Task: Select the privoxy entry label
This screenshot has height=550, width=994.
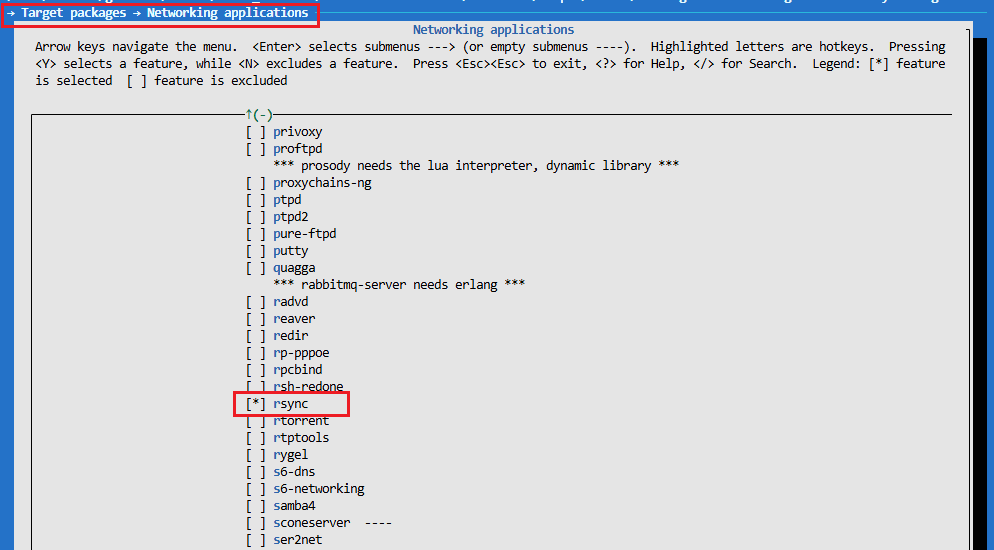Action: [x=298, y=132]
